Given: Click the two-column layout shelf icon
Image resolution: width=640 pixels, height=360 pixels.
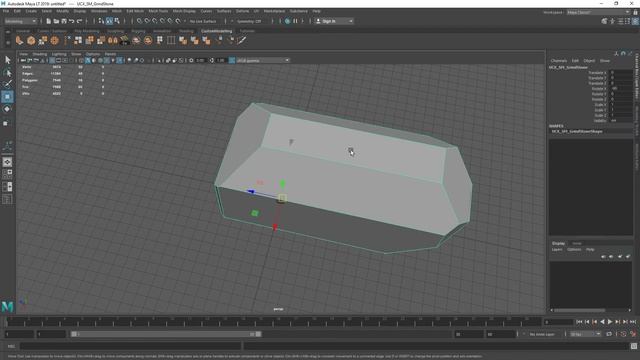Looking at the screenshot, I should [171, 40].
